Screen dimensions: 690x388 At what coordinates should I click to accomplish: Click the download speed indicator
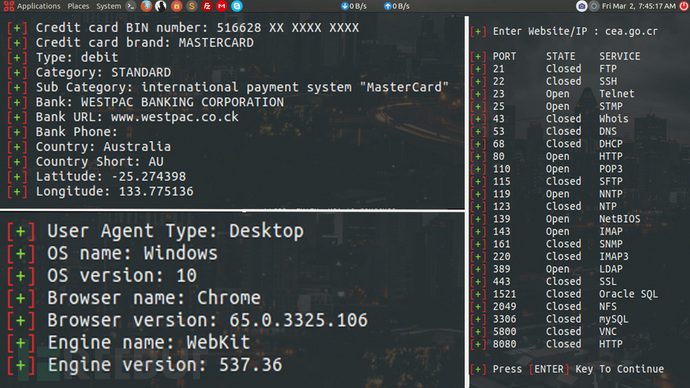point(354,6)
